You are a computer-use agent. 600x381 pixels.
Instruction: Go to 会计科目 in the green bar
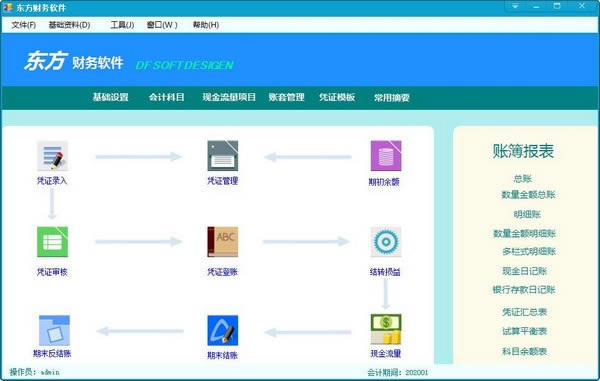166,97
